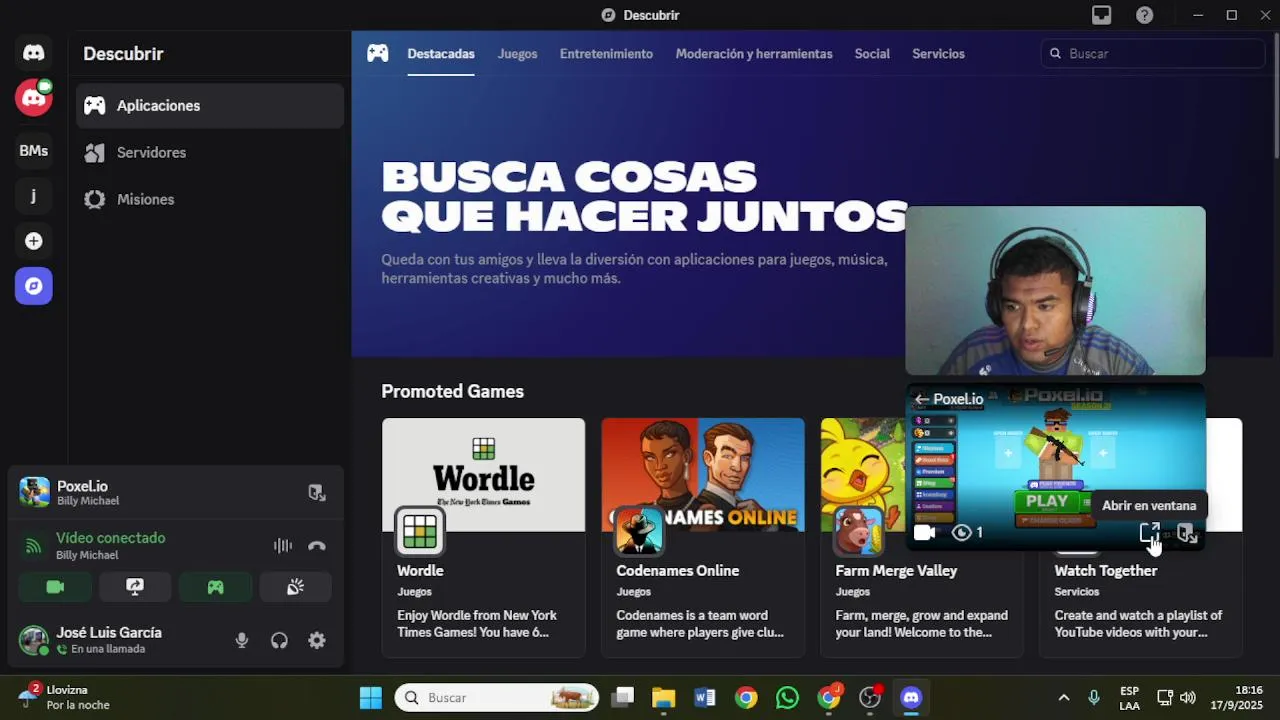This screenshot has height=720, width=1280.
Task: Open Discord direct messages home icon
Action: 33,53
